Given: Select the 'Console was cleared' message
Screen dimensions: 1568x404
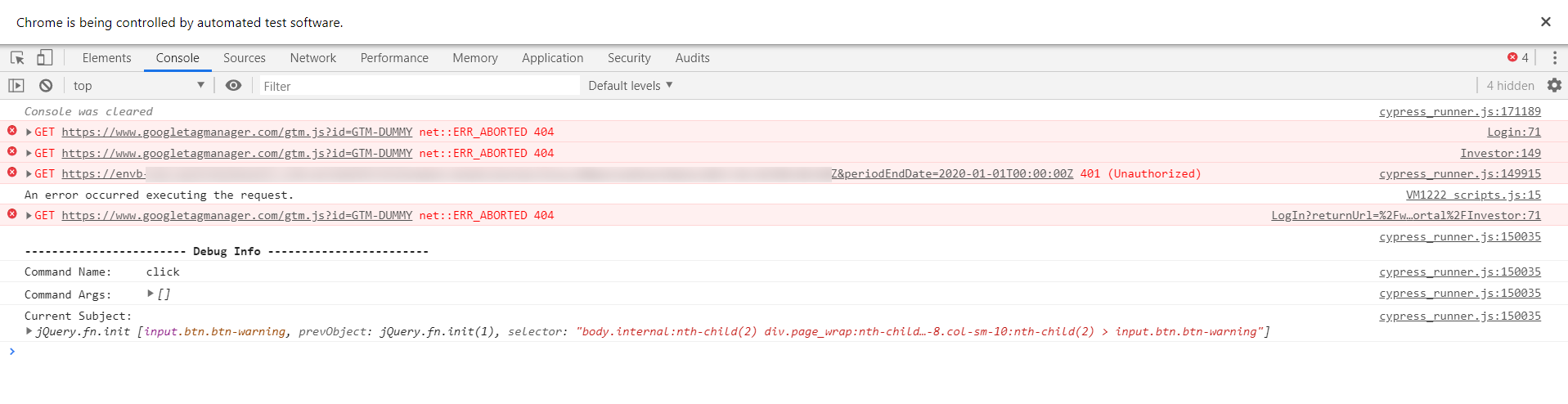Looking at the screenshot, I should point(88,112).
